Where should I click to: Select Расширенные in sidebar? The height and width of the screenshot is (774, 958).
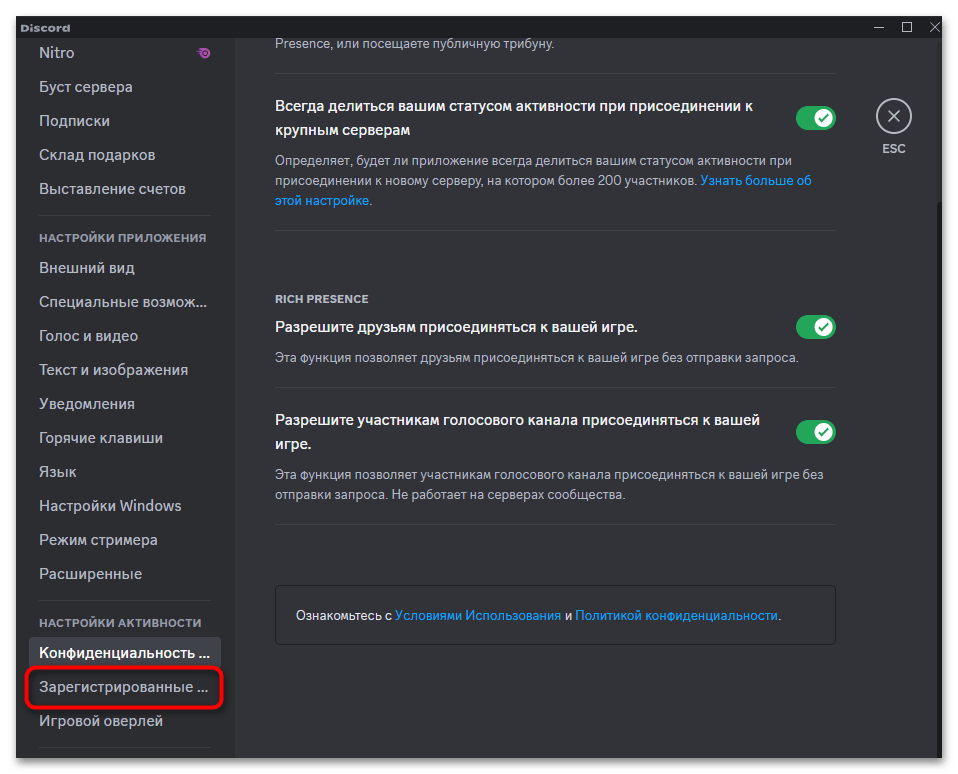[x=125, y=574]
